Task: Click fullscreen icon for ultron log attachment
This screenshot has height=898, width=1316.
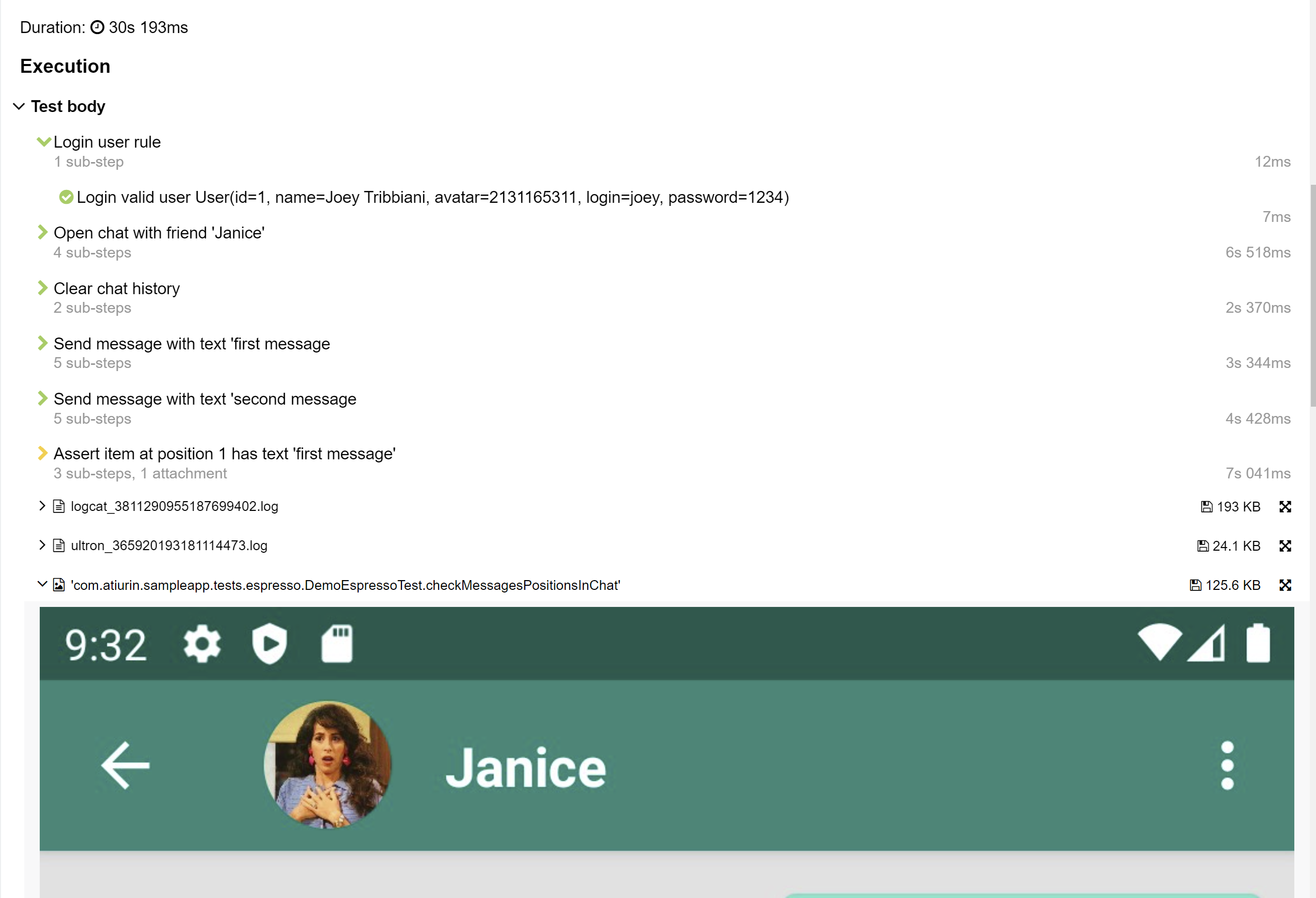Action: (1285, 546)
